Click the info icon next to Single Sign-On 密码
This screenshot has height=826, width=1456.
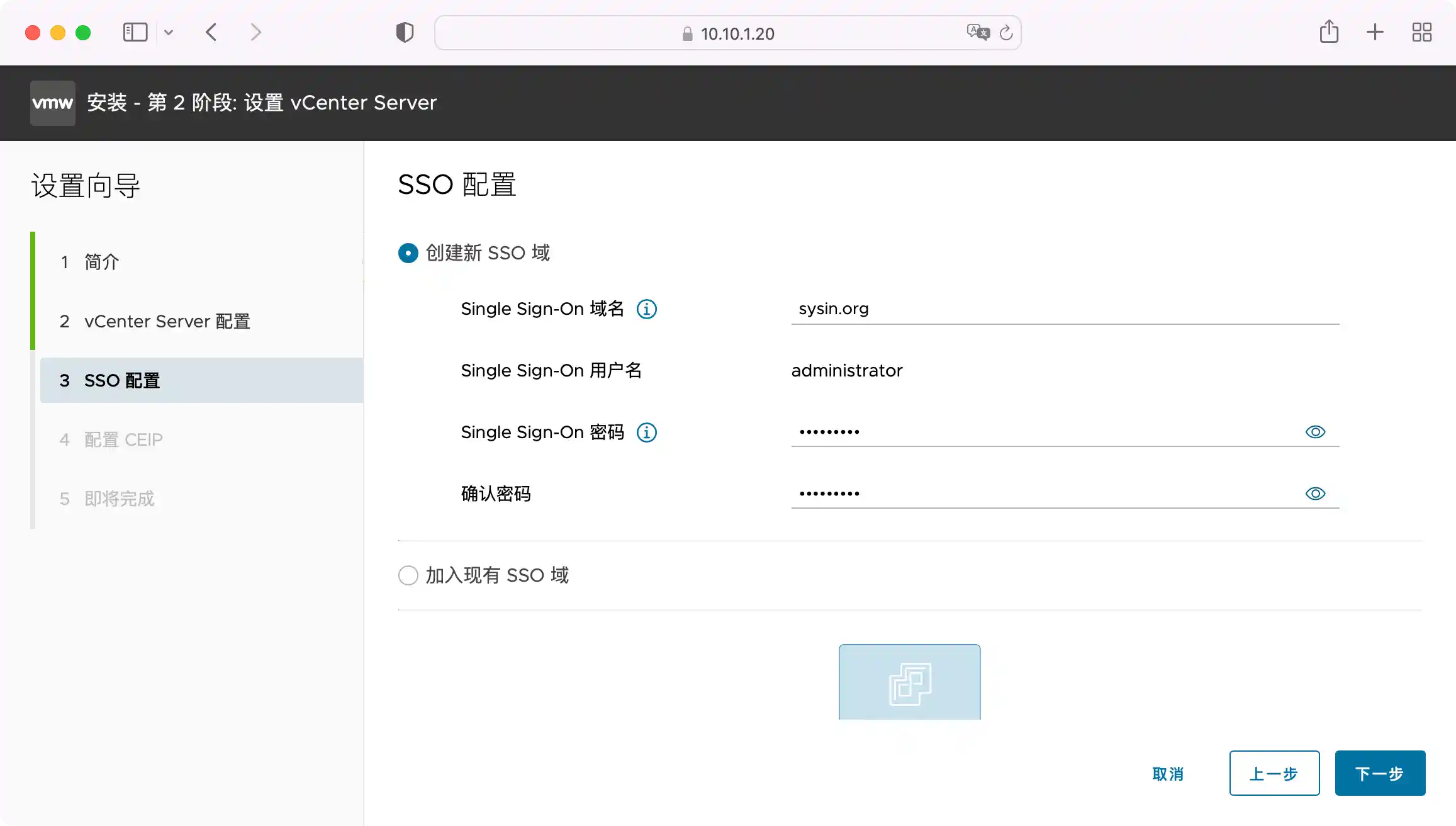pos(646,433)
